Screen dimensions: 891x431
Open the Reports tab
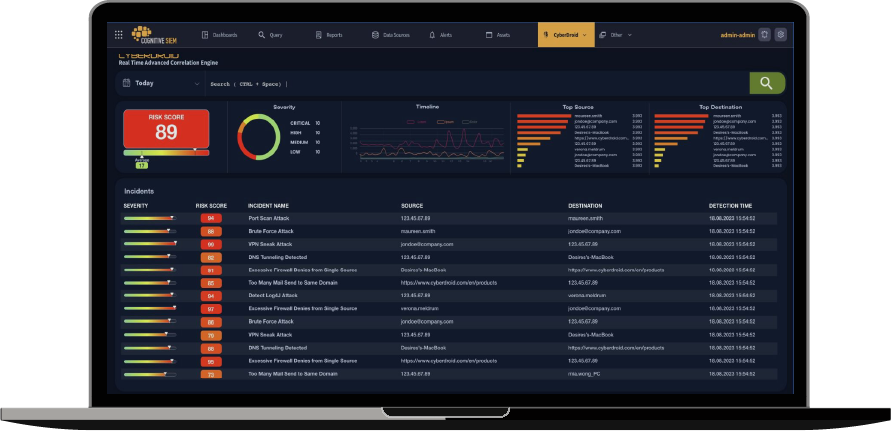tap(329, 34)
